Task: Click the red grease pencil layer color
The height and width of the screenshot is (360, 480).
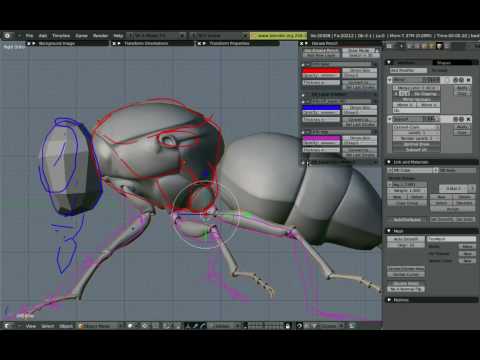Action: point(321,70)
